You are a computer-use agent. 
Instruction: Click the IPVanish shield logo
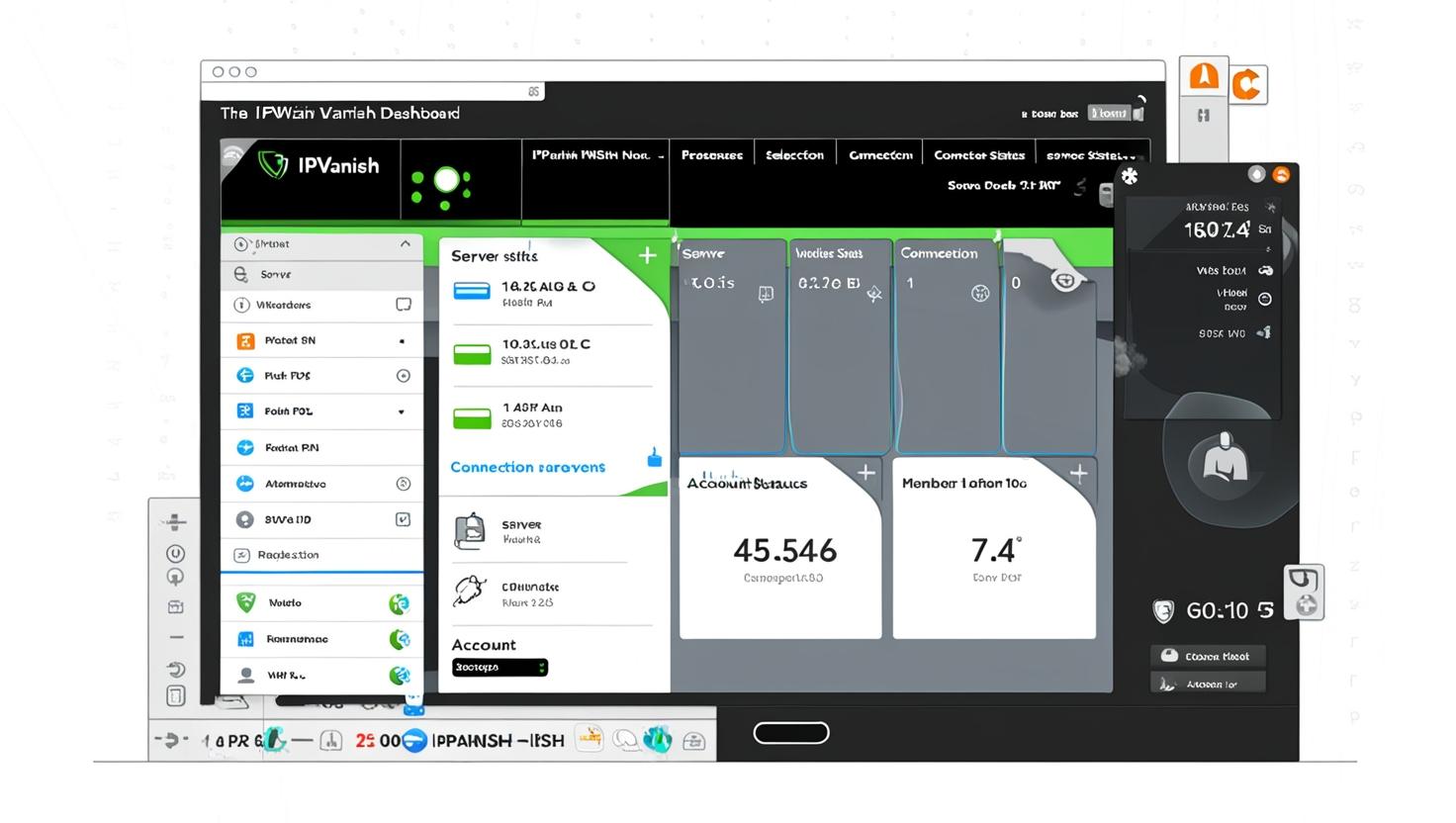273,164
